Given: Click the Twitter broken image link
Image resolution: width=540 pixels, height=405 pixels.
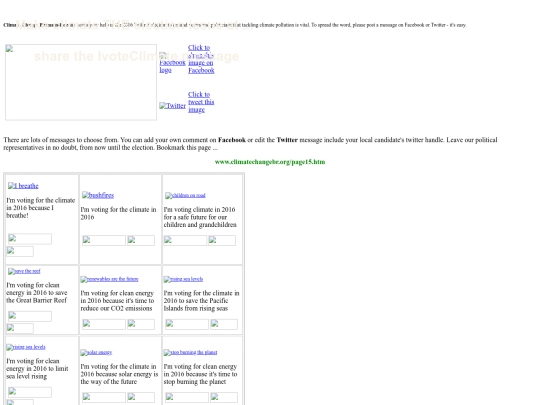Looking at the screenshot, I should coord(172,106).
